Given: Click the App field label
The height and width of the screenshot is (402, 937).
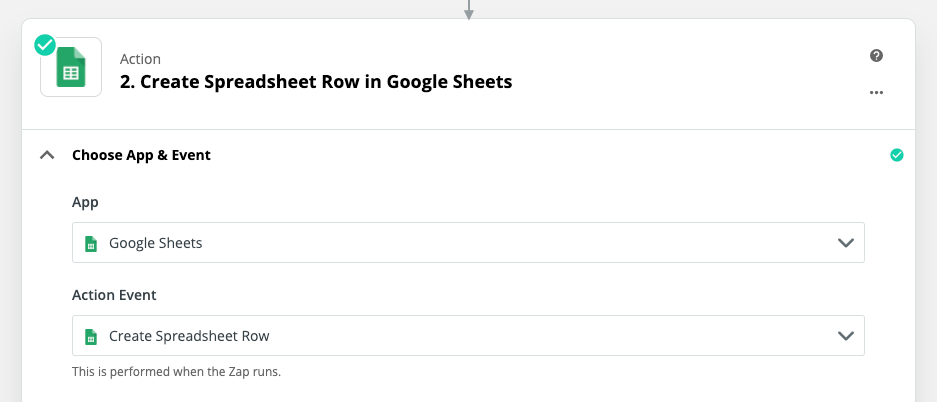Looking at the screenshot, I should click(85, 202).
